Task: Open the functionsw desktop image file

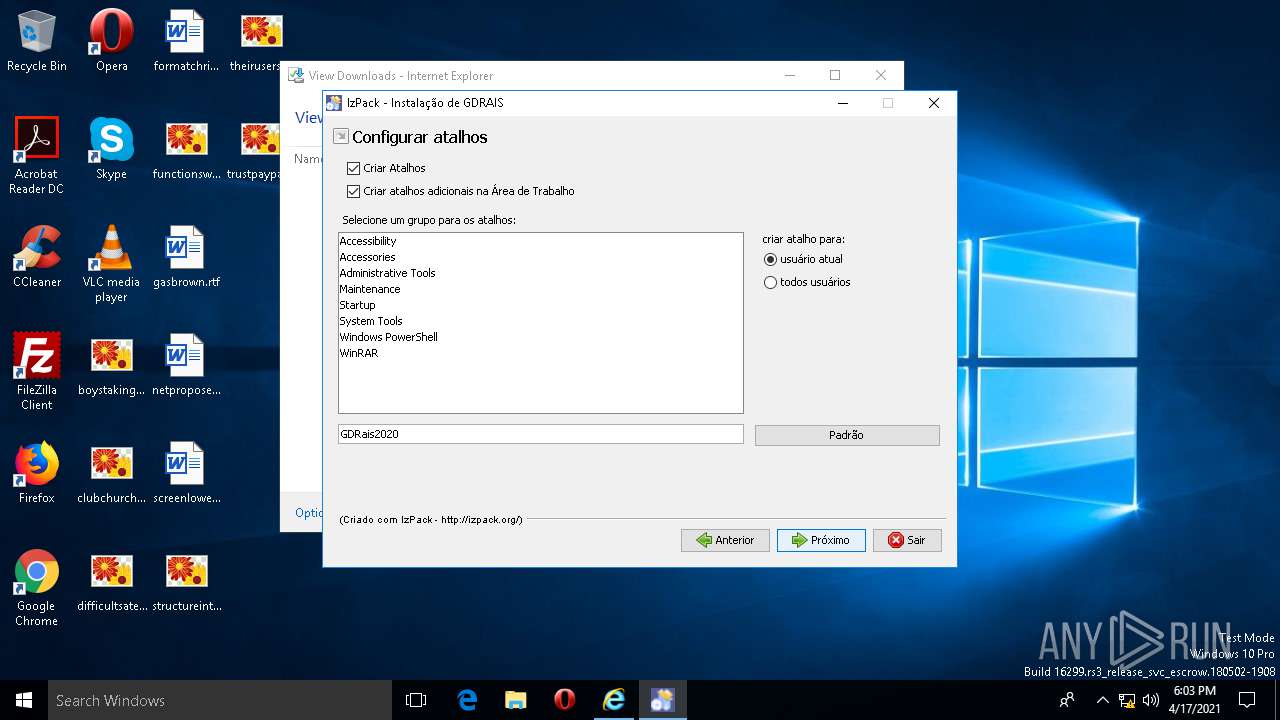Action: [x=186, y=148]
